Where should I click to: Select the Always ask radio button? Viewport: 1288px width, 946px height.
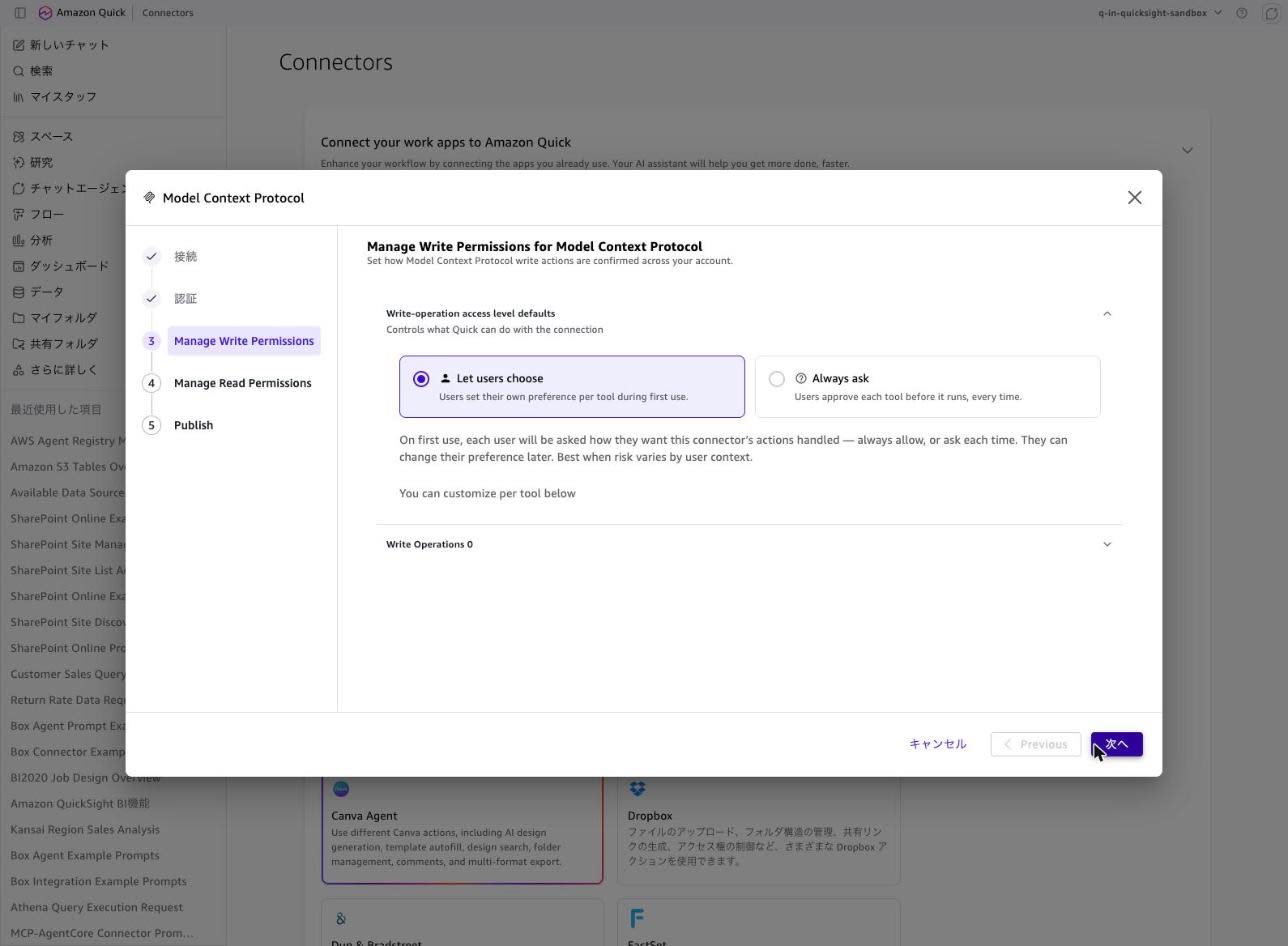coord(777,379)
